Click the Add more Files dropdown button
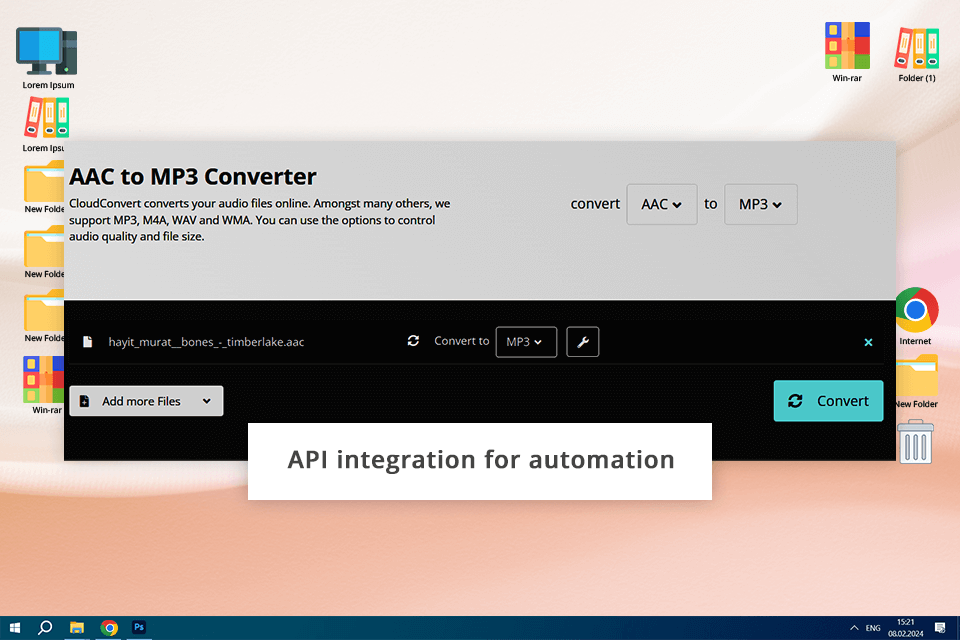960x640 pixels. click(146, 401)
